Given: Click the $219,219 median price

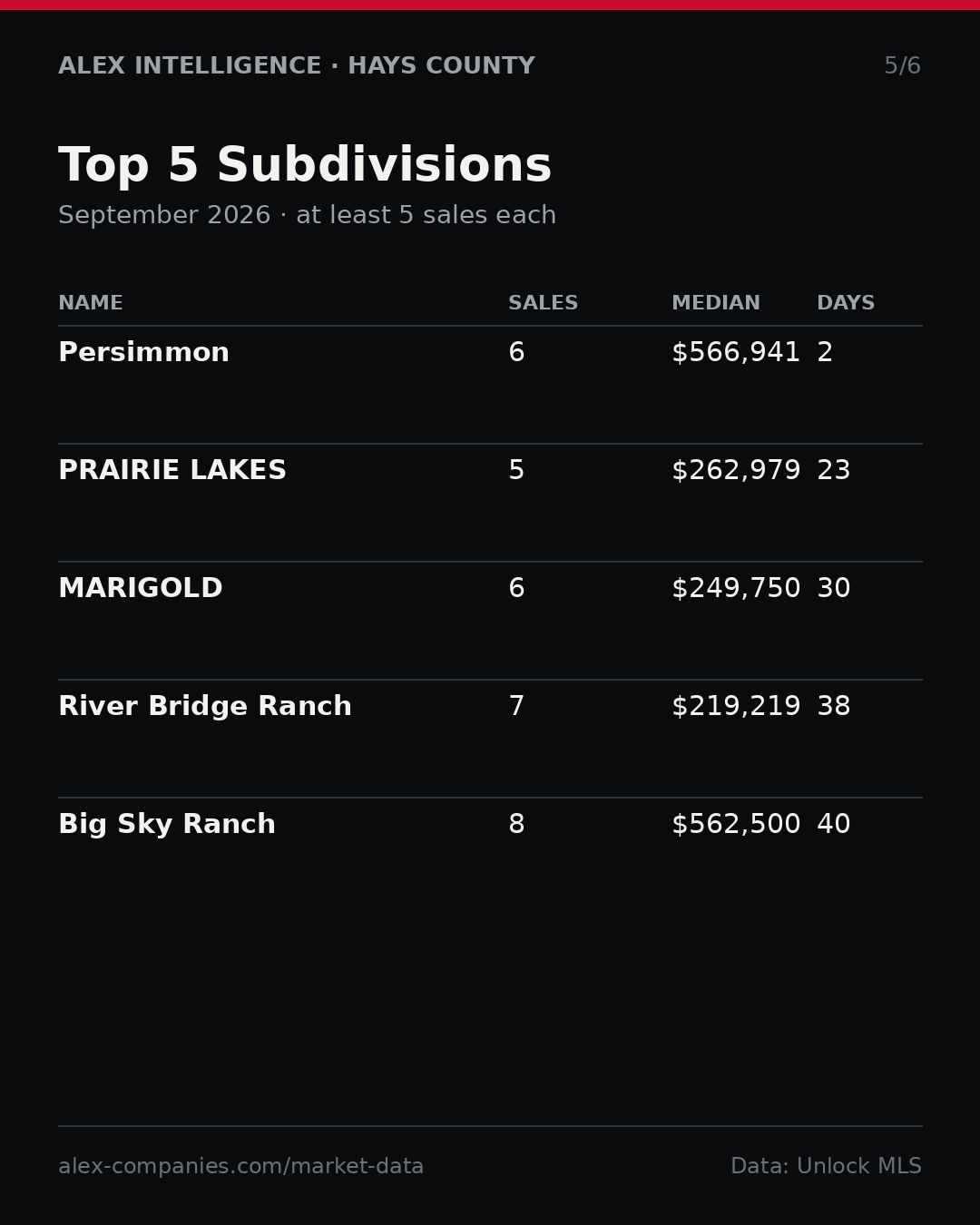Looking at the screenshot, I should click(x=736, y=707).
